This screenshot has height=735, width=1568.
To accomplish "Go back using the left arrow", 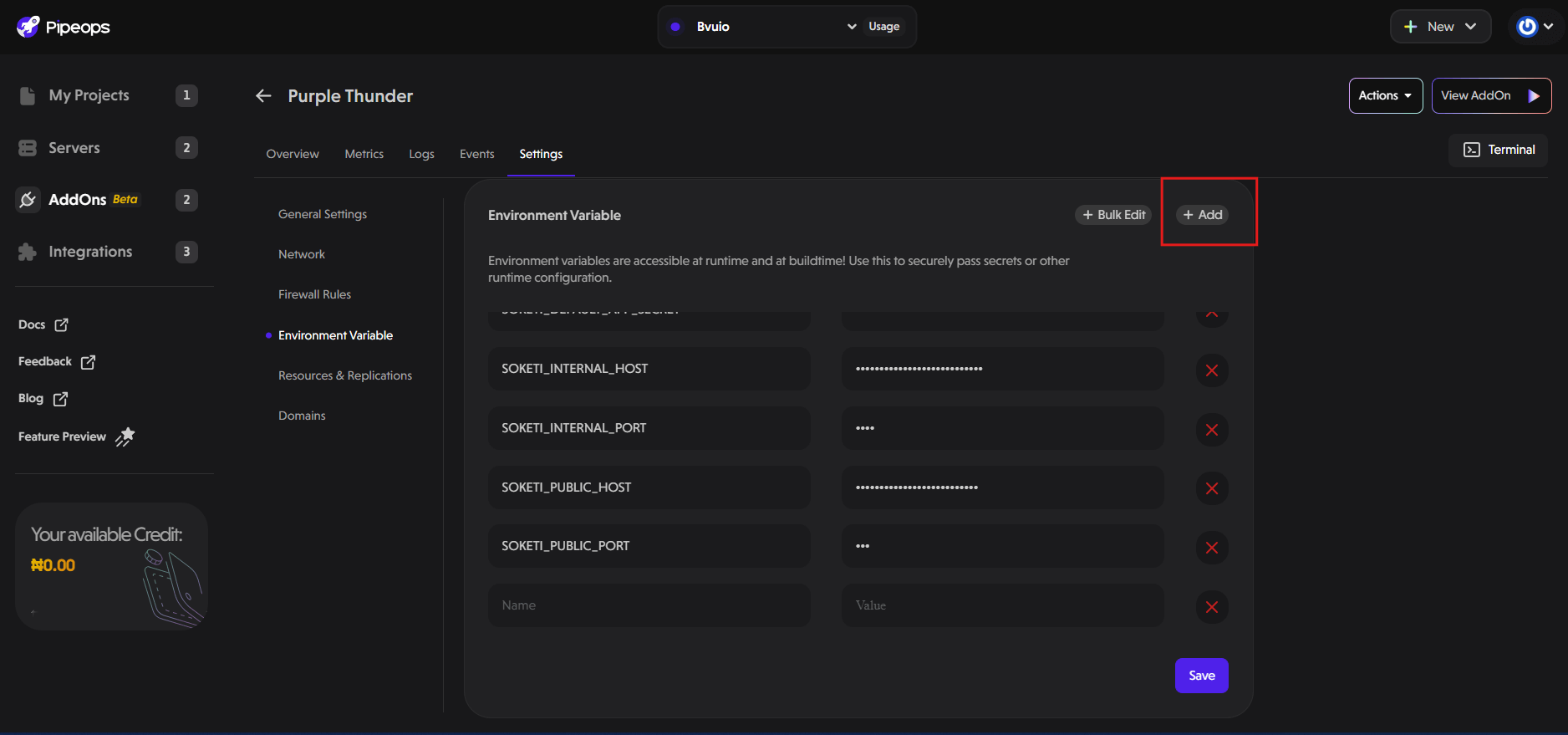I will tap(263, 96).
